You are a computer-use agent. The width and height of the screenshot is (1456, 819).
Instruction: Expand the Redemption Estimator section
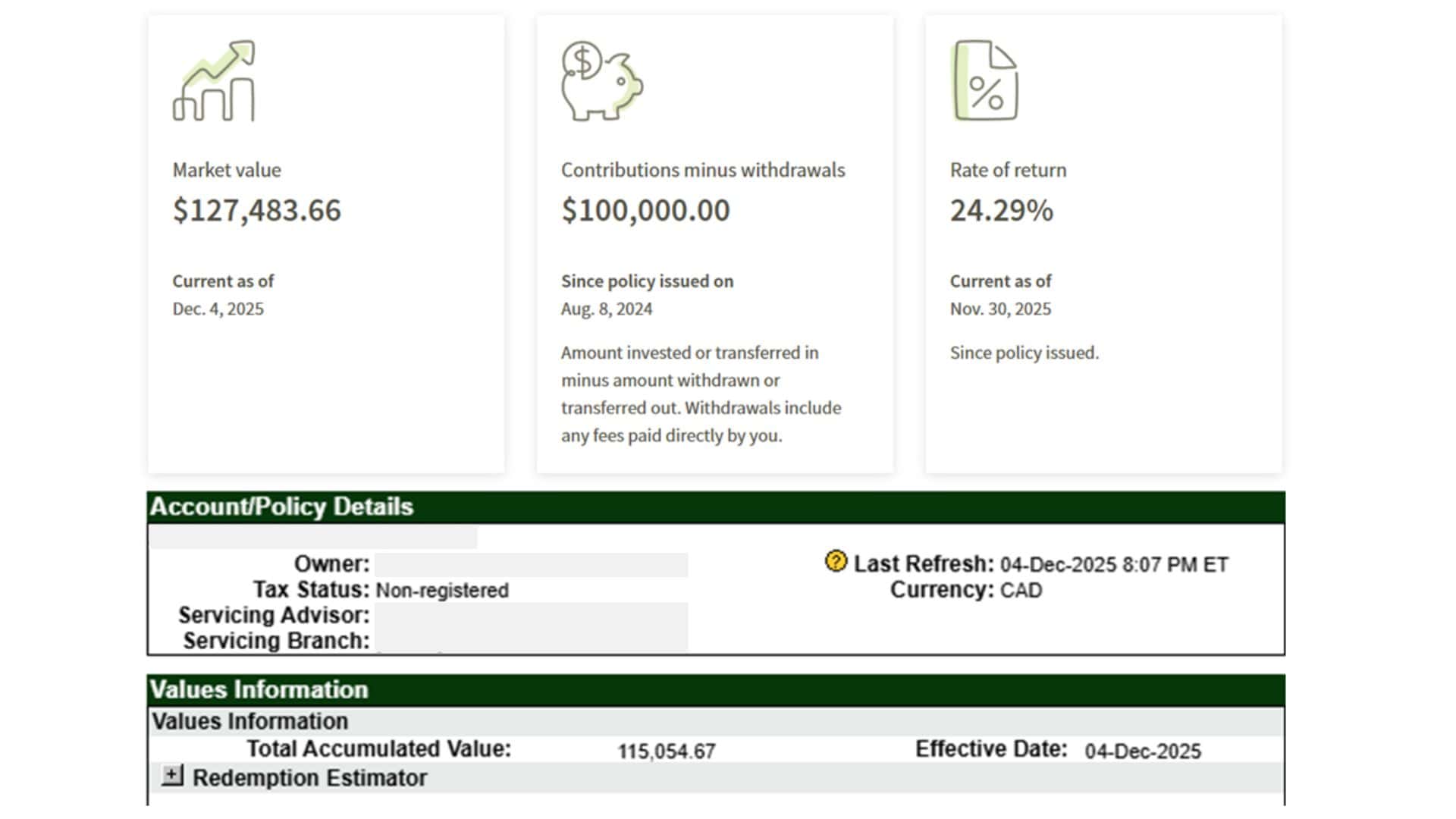tap(174, 776)
